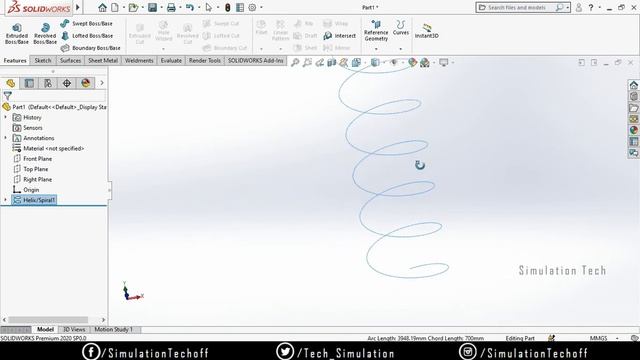Screen dimensions: 640x360
Task: Expand more manager tabs arrow
Action: 102,83
